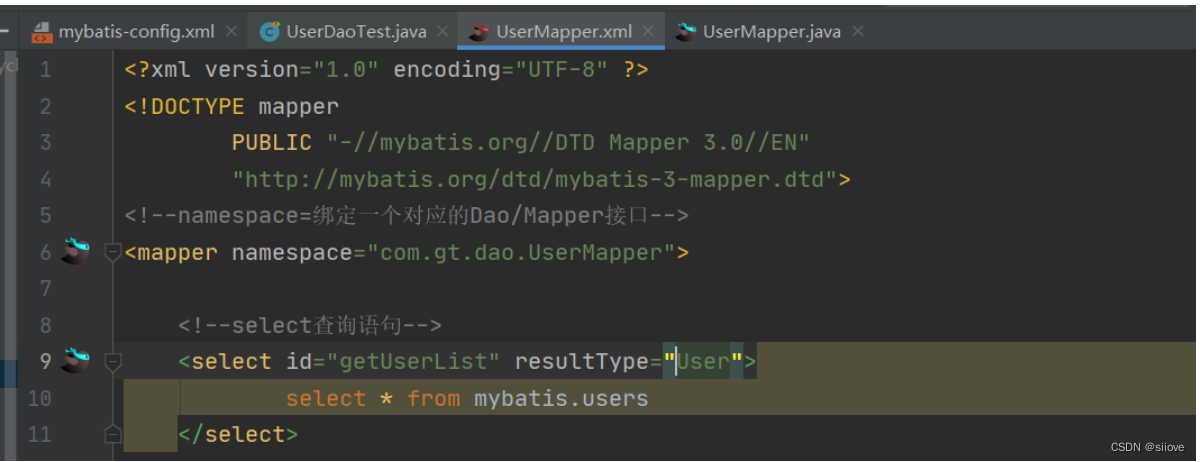Click the DOCTYPE mapper declaration
This screenshot has width=1200, height=462.
tap(232, 107)
